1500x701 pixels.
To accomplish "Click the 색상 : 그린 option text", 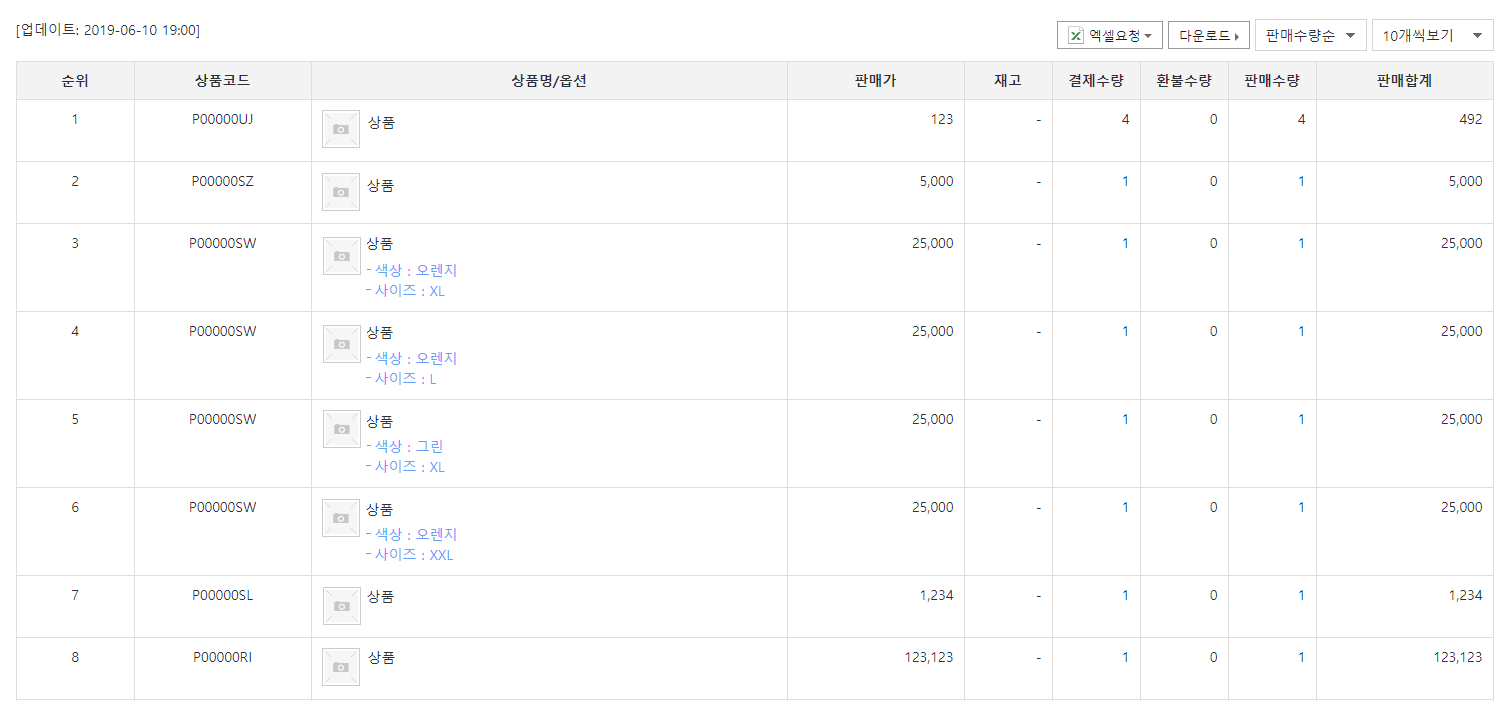I will [x=408, y=447].
